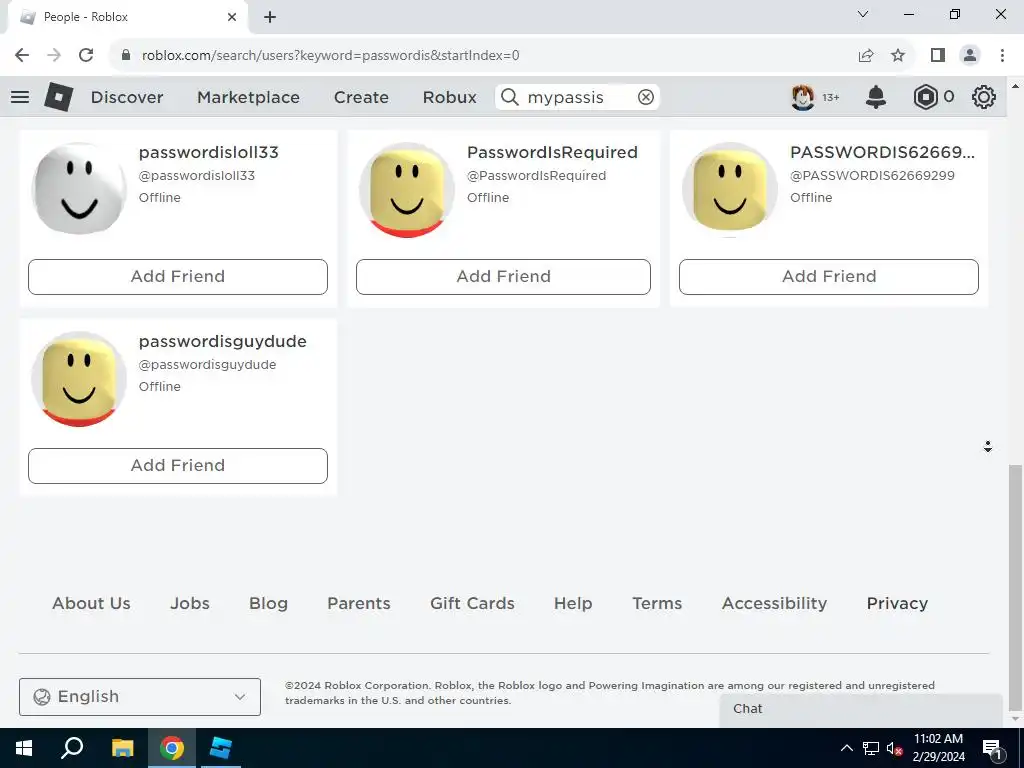The width and height of the screenshot is (1024, 768).
Task: Open the passwordisloll33 display name
Action: coord(208,152)
